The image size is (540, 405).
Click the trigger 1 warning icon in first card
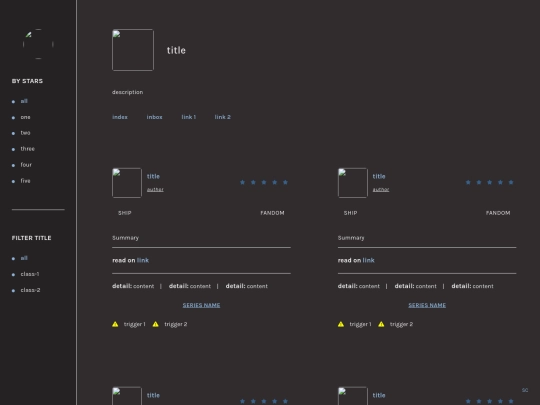click(x=115, y=324)
